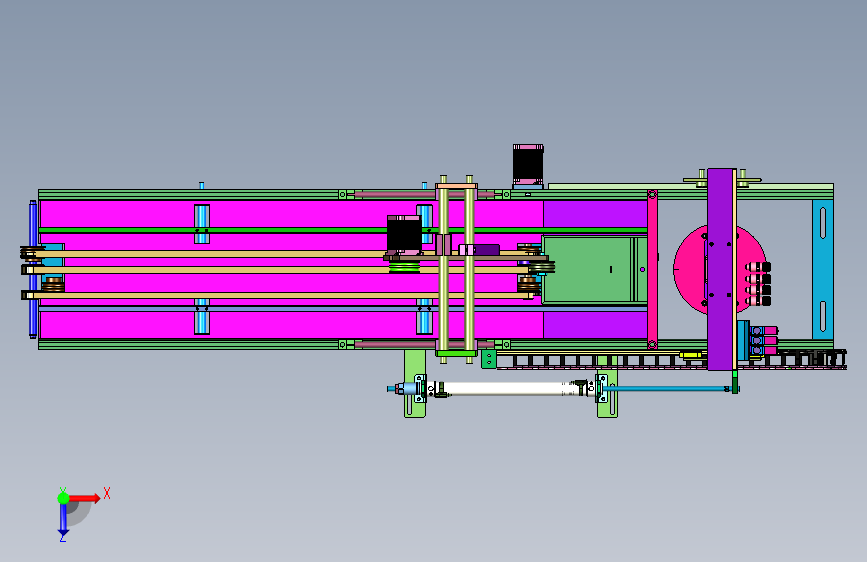Viewport: 867px width, 562px height.
Task: Select the drag chain cable carrier along the bottom right
Action: pos(672,361)
